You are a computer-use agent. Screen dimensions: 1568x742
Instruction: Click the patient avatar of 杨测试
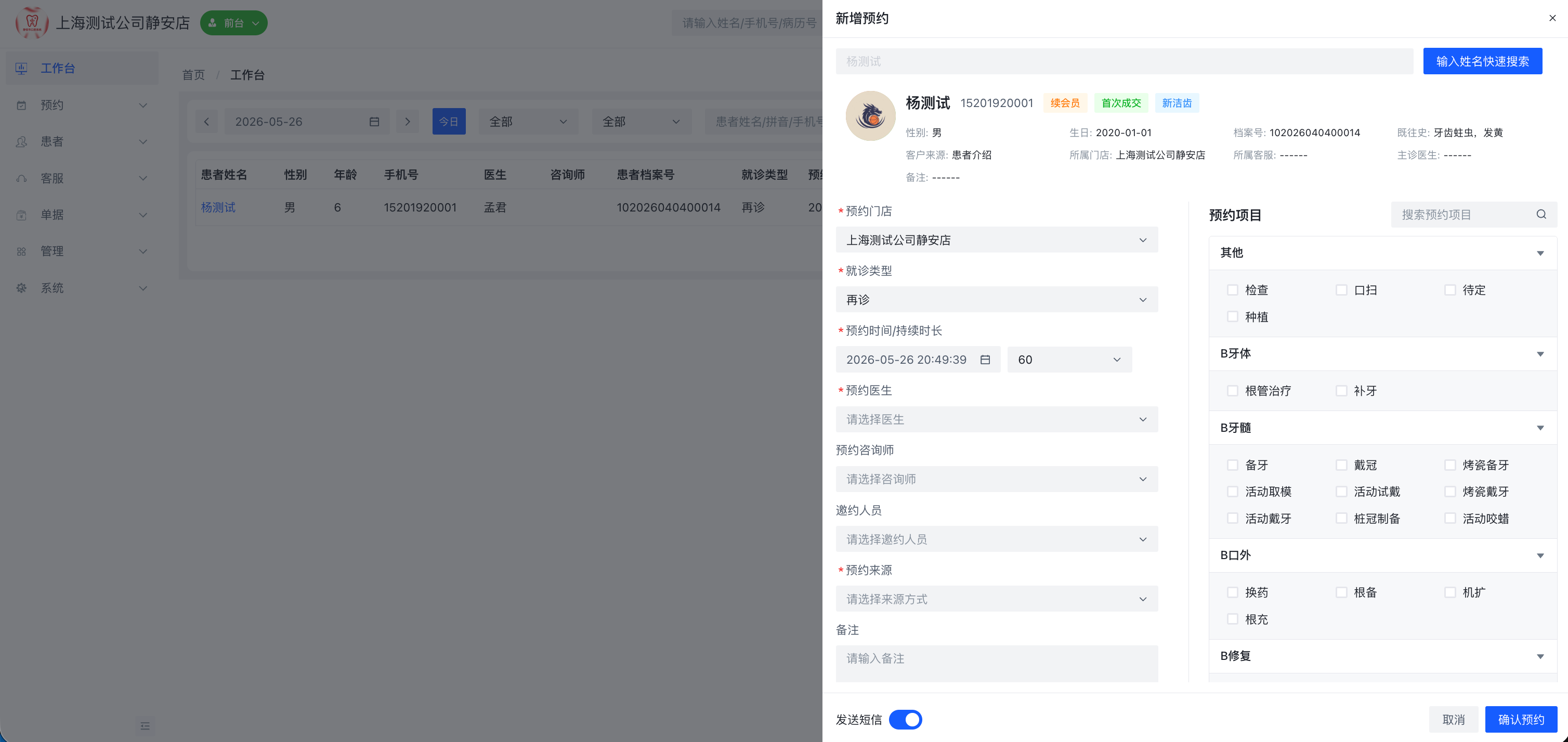[870, 115]
